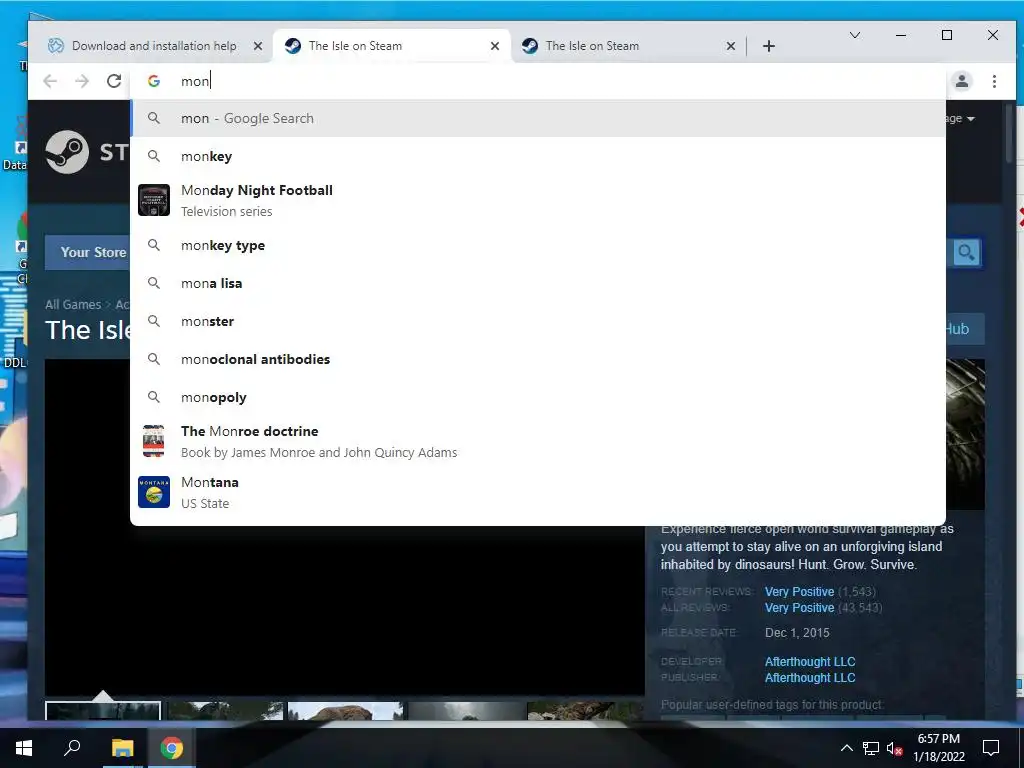Pick the 'monopoly' suggestion
1024x768 pixels.
pyautogui.click(x=538, y=397)
